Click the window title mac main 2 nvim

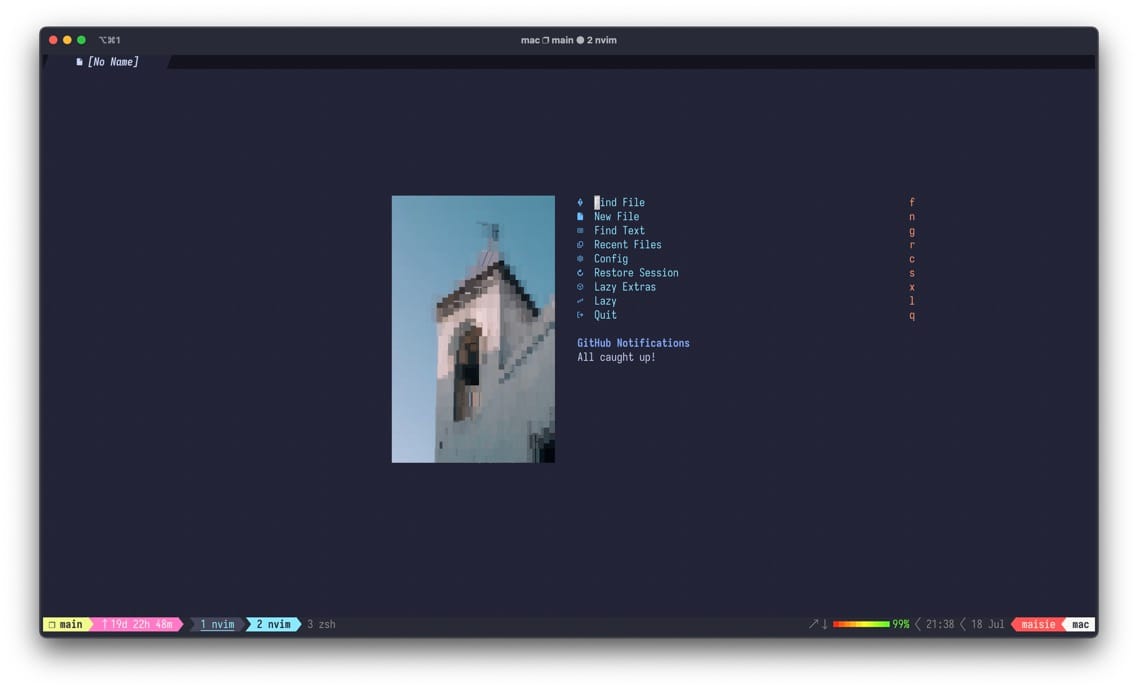(x=569, y=40)
